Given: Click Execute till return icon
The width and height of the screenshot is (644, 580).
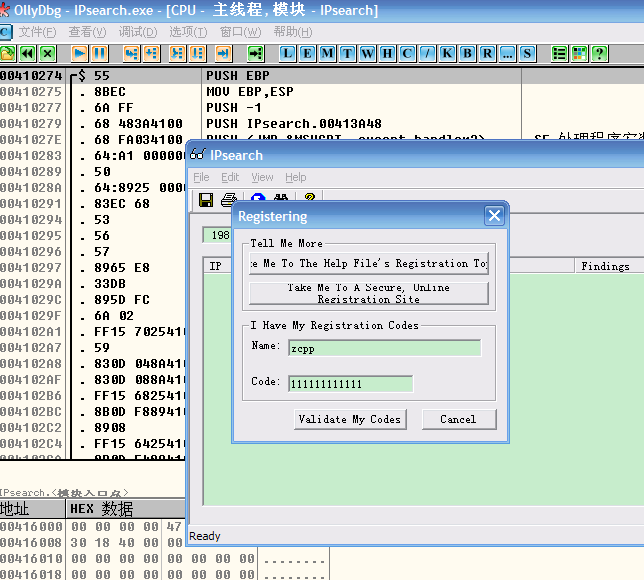Looking at the screenshot, I should (x=223, y=54).
